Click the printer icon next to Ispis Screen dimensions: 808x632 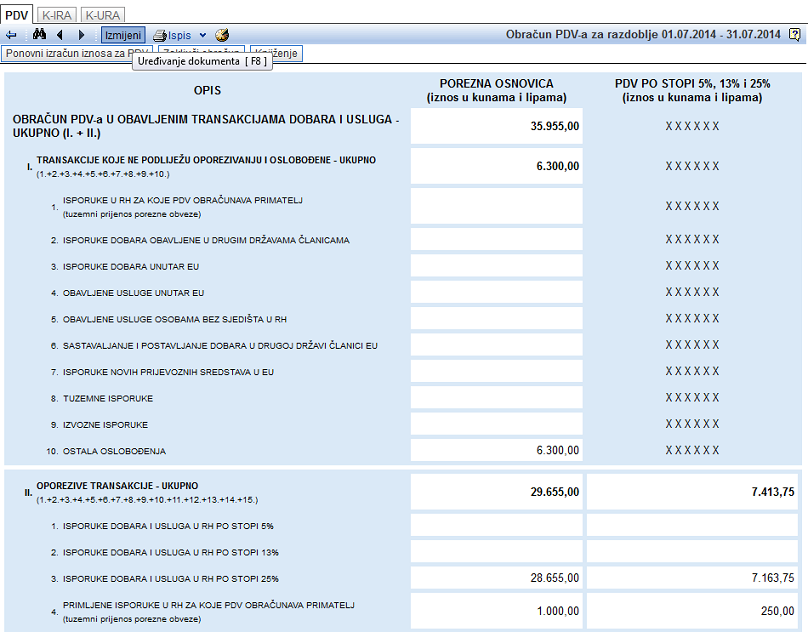[160, 36]
